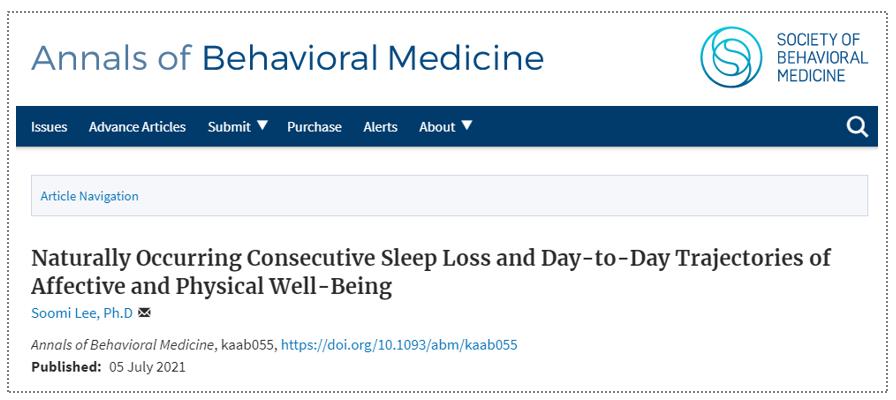Click the article title about Consecutive Sleep Loss
The height and width of the screenshot is (400, 896).
point(430,272)
